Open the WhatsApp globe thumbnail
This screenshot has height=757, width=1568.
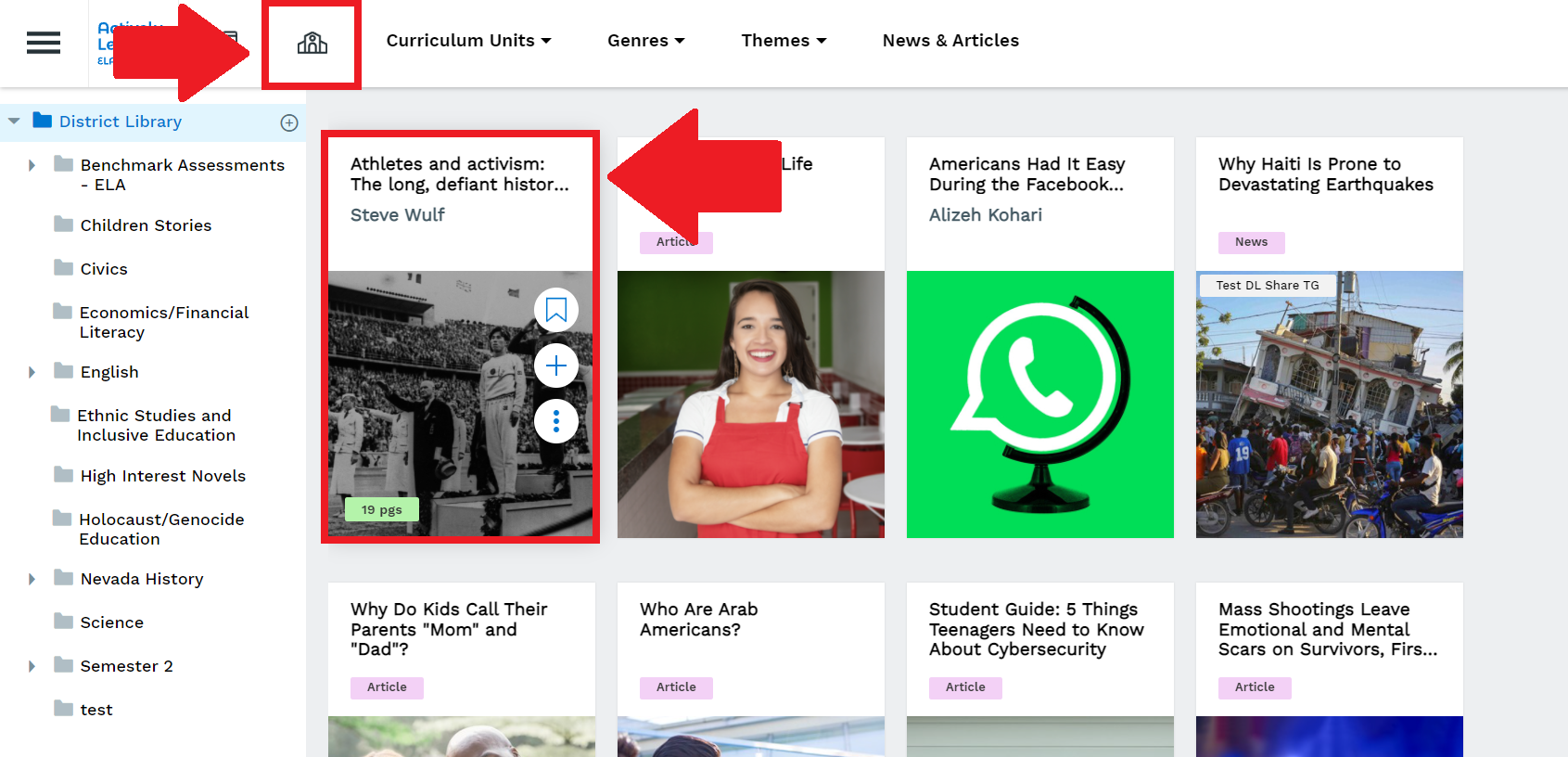[1040, 404]
